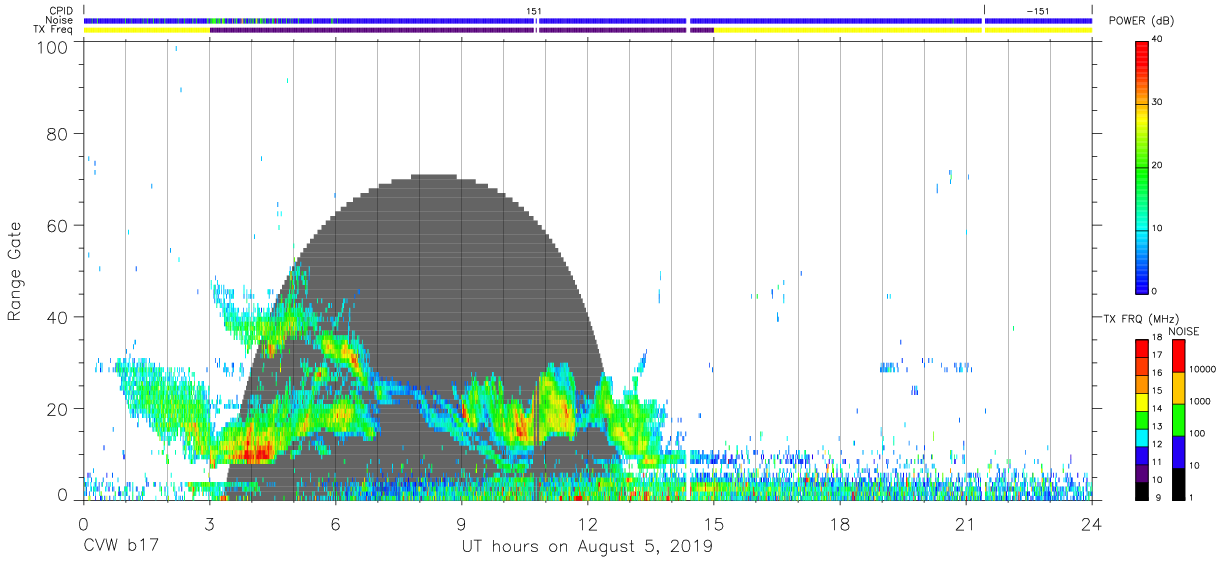The width and height of the screenshot is (1228, 567).
Task: Click the 20 tick on the power scale
Action: [1157, 165]
